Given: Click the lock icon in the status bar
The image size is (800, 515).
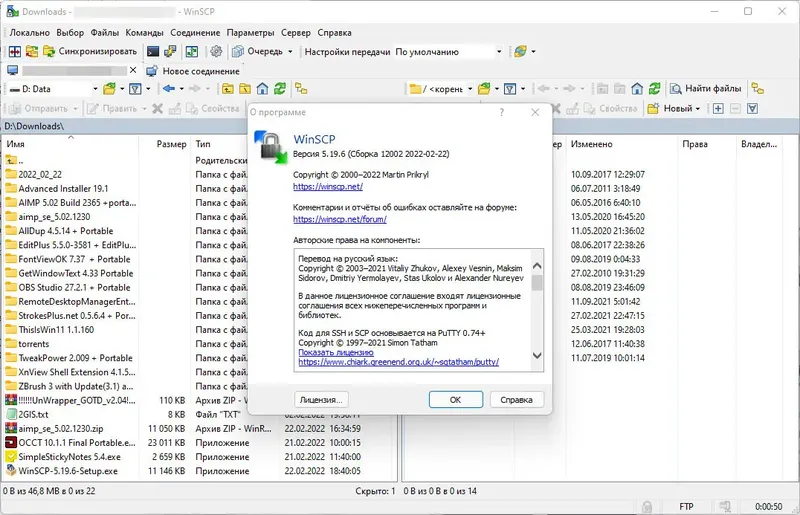Looking at the screenshot, I should coord(647,506).
